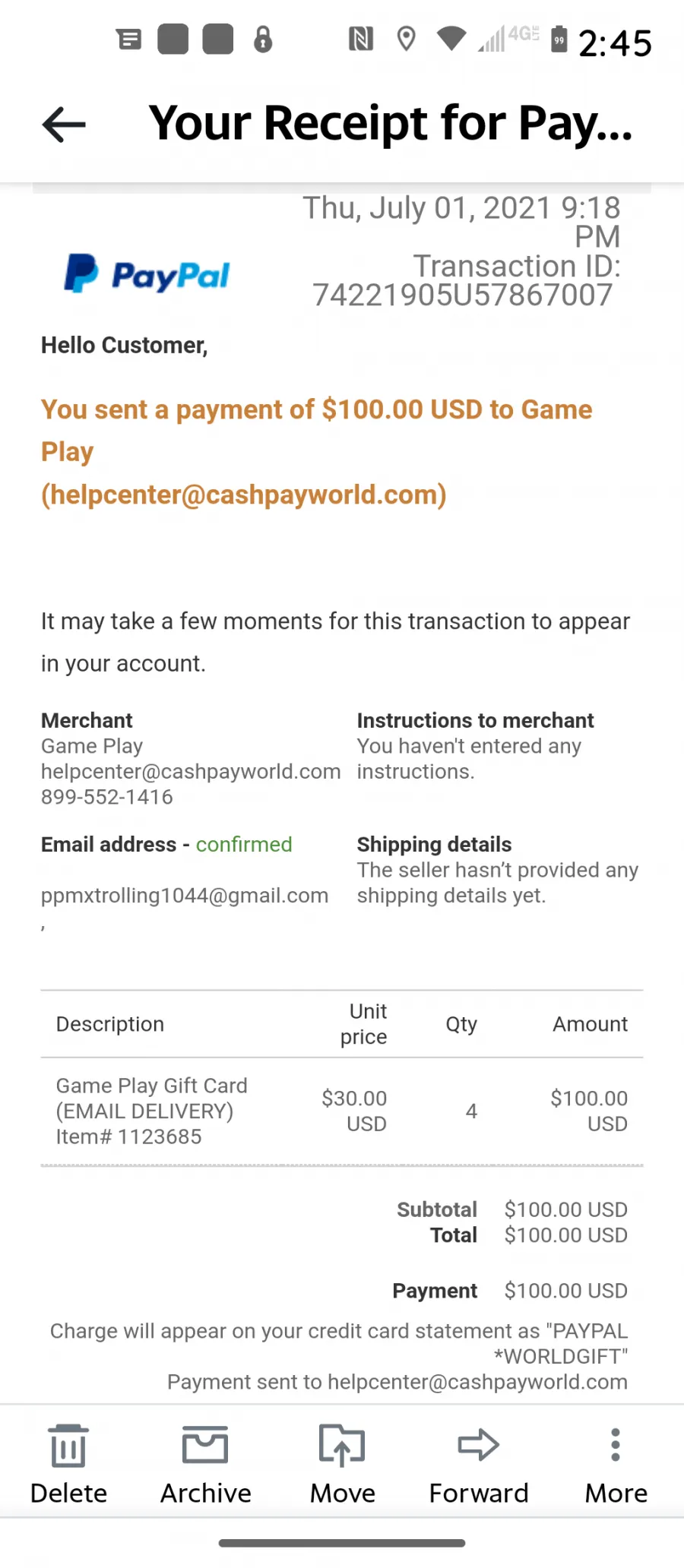Screen dimensions: 684x1568
Task: Tap merchant email under Game Play
Action: tap(191, 772)
